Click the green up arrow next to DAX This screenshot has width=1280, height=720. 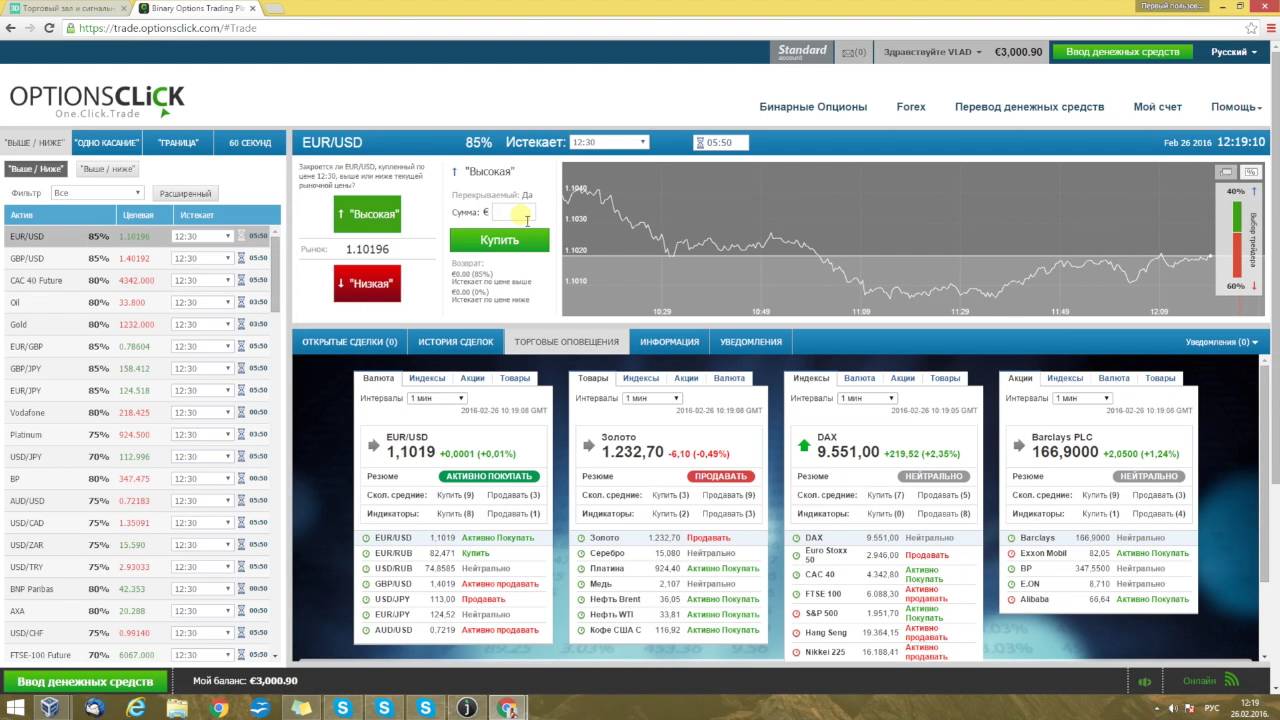pos(803,445)
